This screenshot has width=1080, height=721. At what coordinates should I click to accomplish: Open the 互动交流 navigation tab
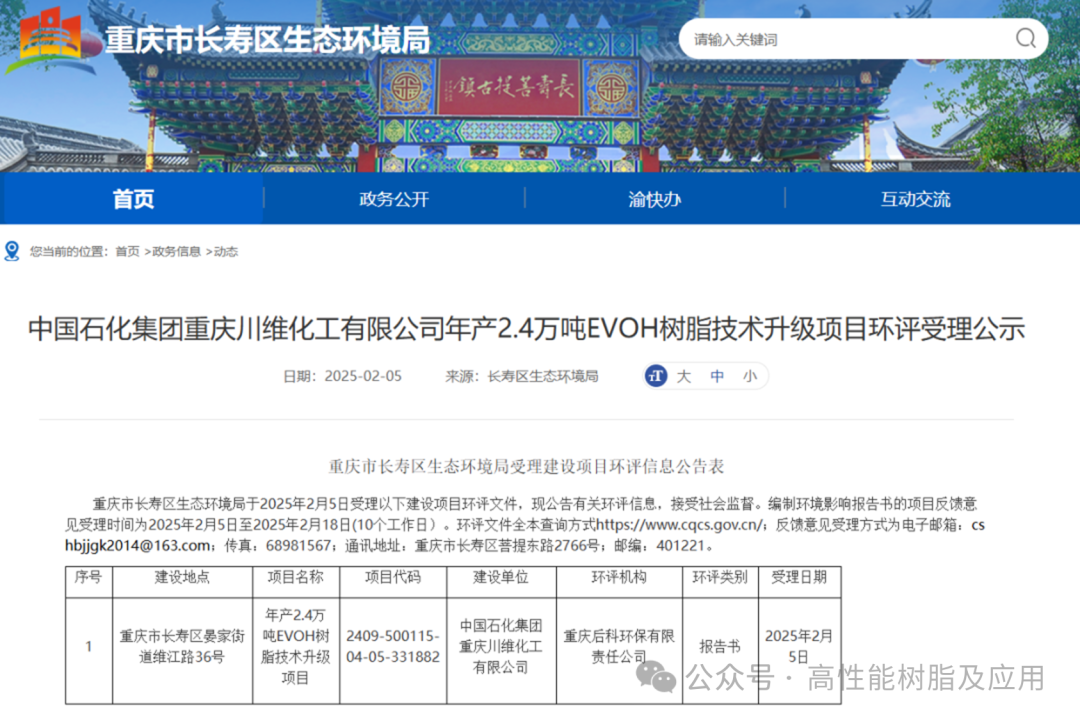(915, 199)
